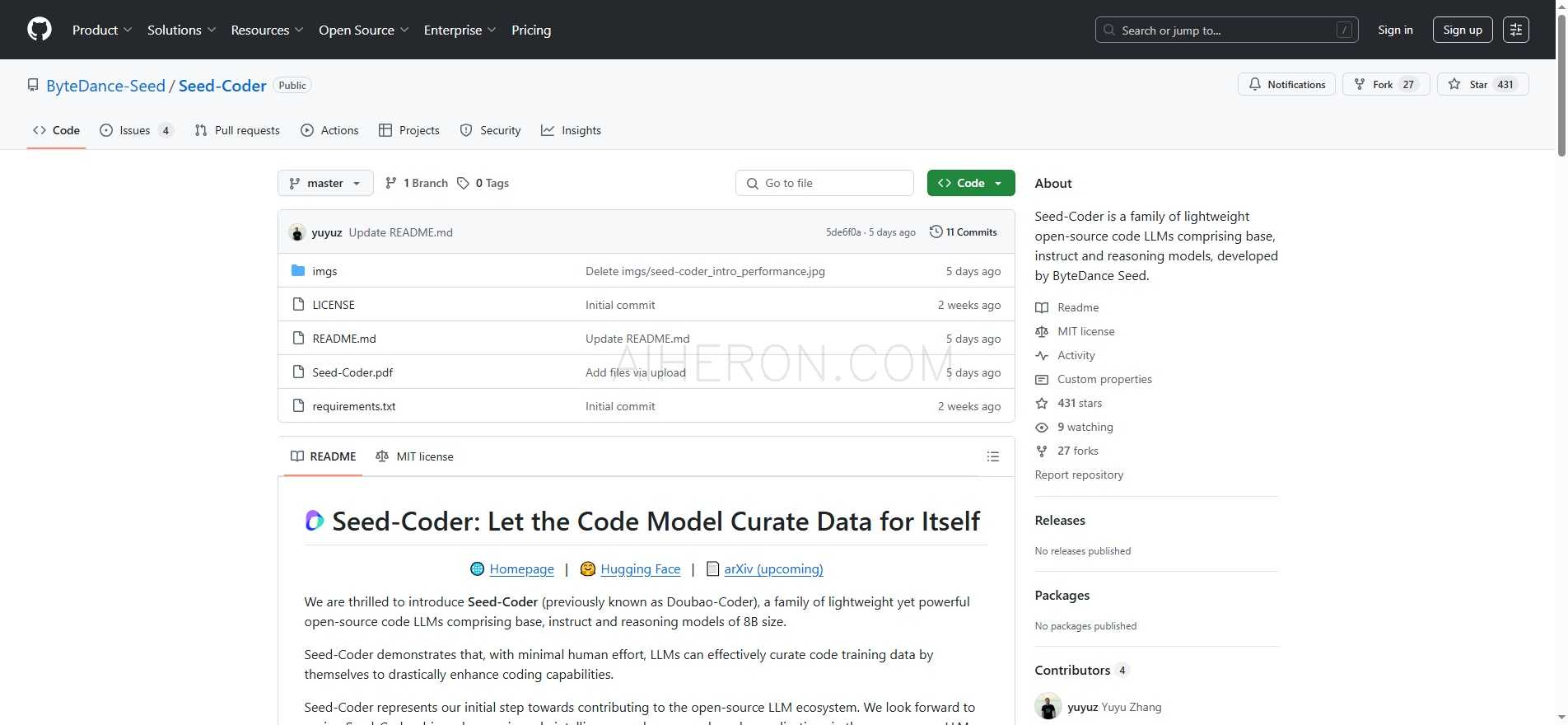The height and width of the screenshot is (725, 1568).
Task: Open commit hash 5de6f0a
Action: coord(843,232)
